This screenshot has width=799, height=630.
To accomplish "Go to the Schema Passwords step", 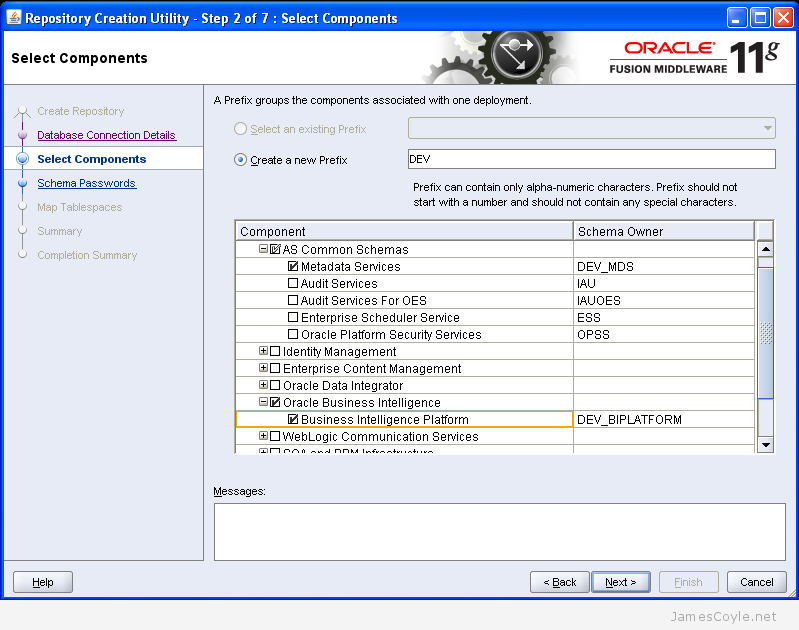I will click(x=87, y=183).
